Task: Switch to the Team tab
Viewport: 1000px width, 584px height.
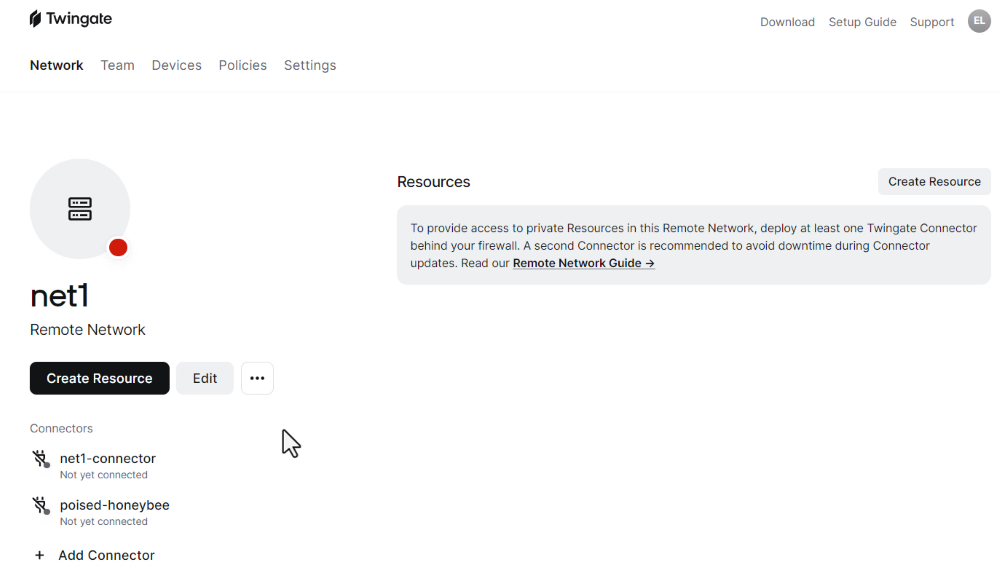Action: (x=117, y=65)
